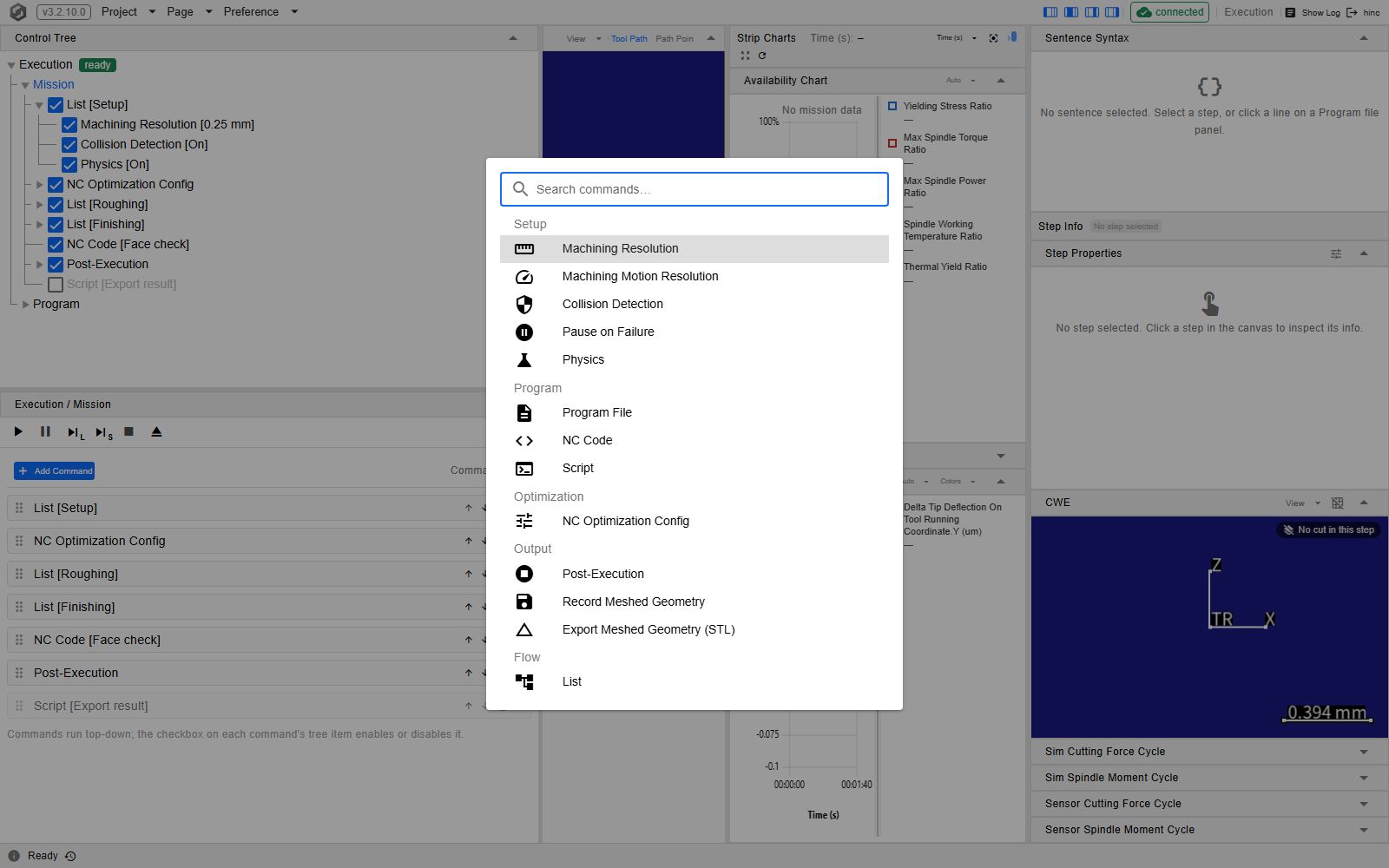Pick Export Meshed Geometry triangle icon
The height and width of the screenshot is (868, 1389).
[524, 629]
